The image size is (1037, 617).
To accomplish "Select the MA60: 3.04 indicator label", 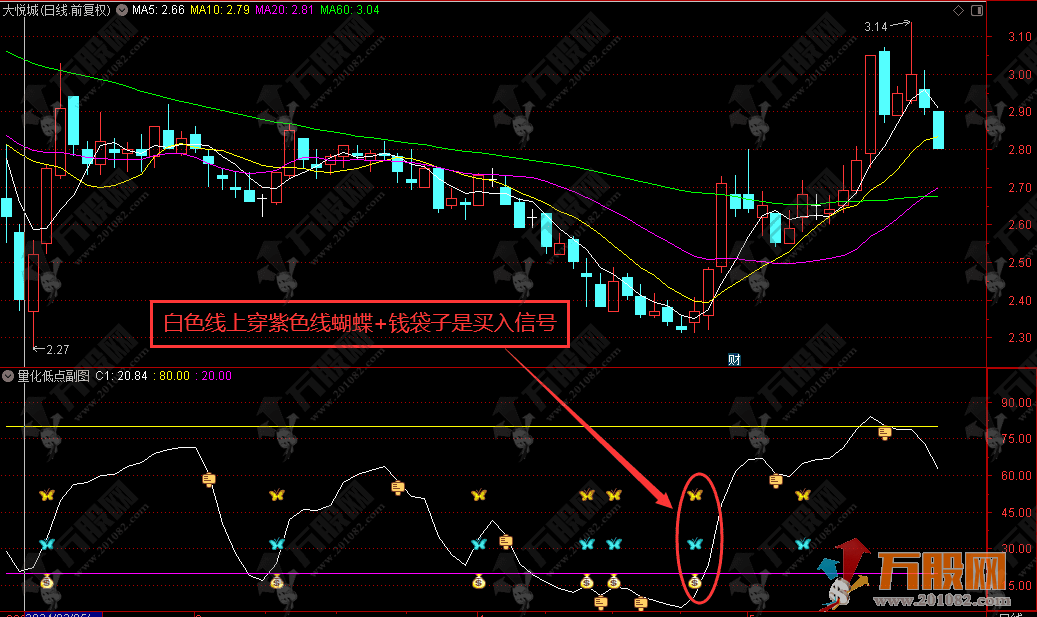I will tap(350, 10).
